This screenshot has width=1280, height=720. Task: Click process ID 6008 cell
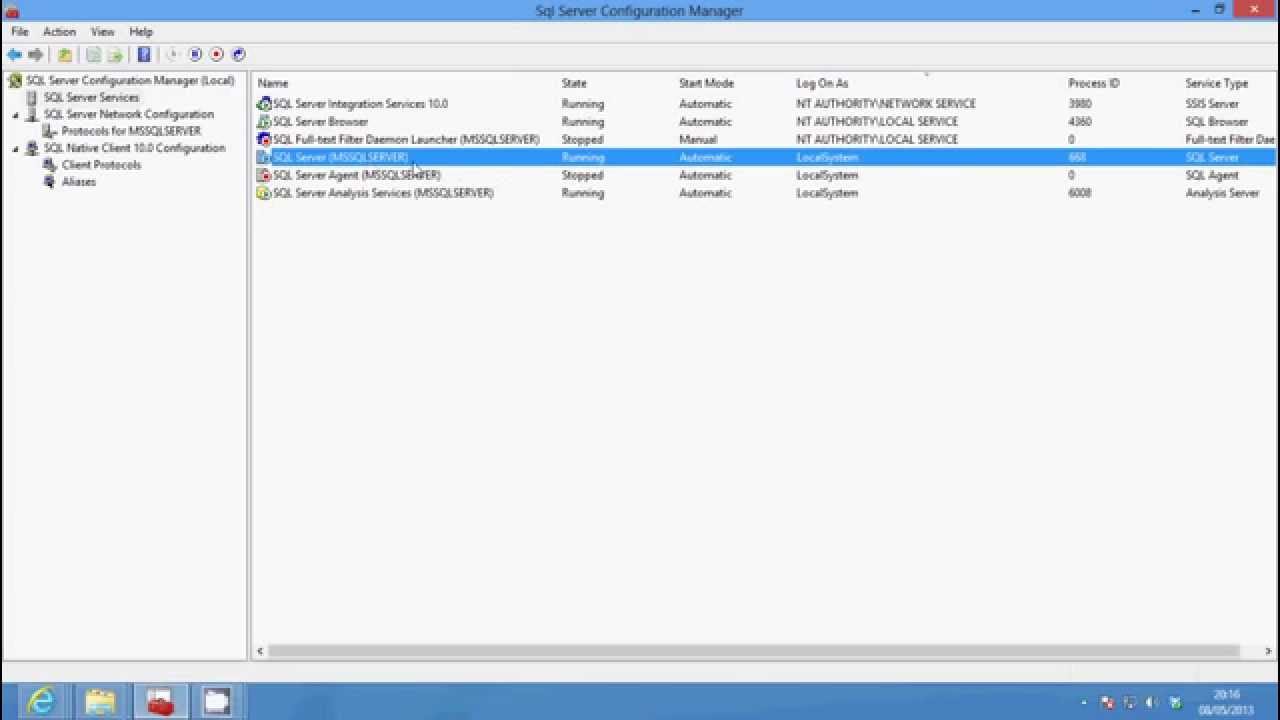click(1080, 194)
